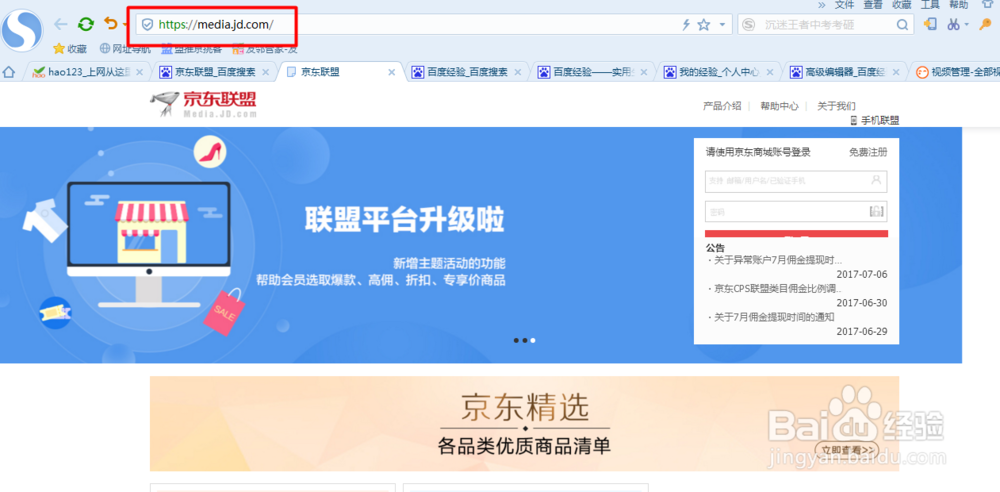The height and width of the screenshot is (492, 1000).
Task: Open 帮助中心 link
Action: tap(779, 106)
